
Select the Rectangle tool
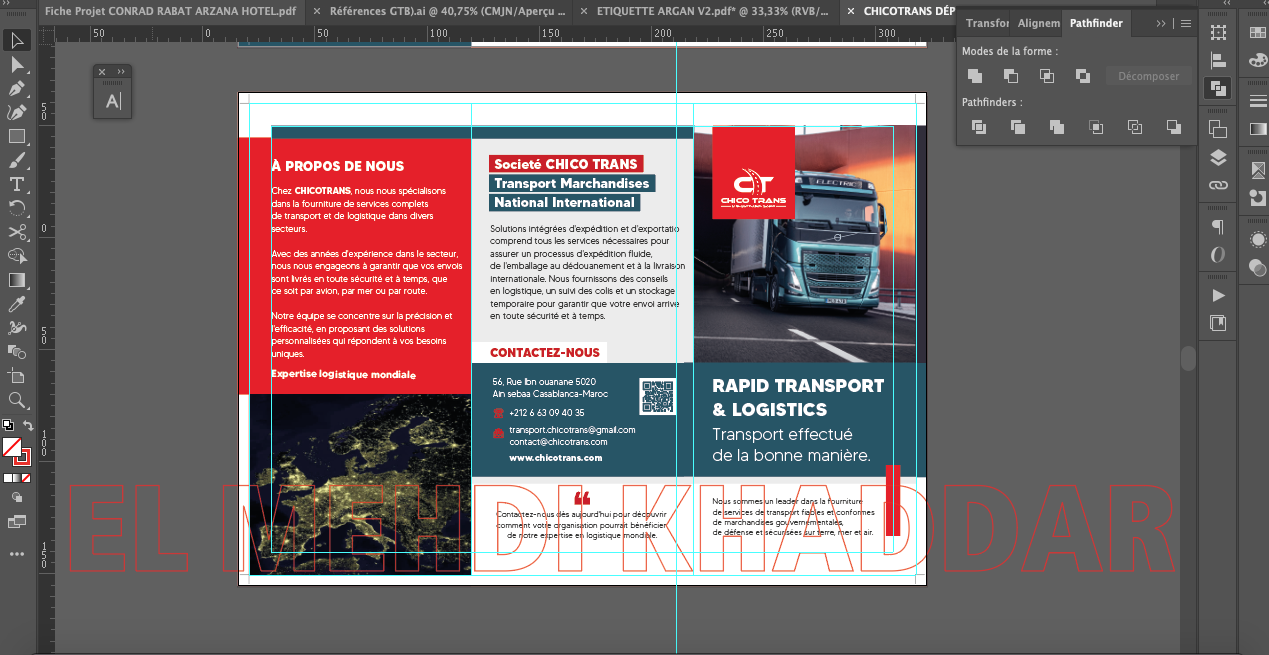pos(17,137)
